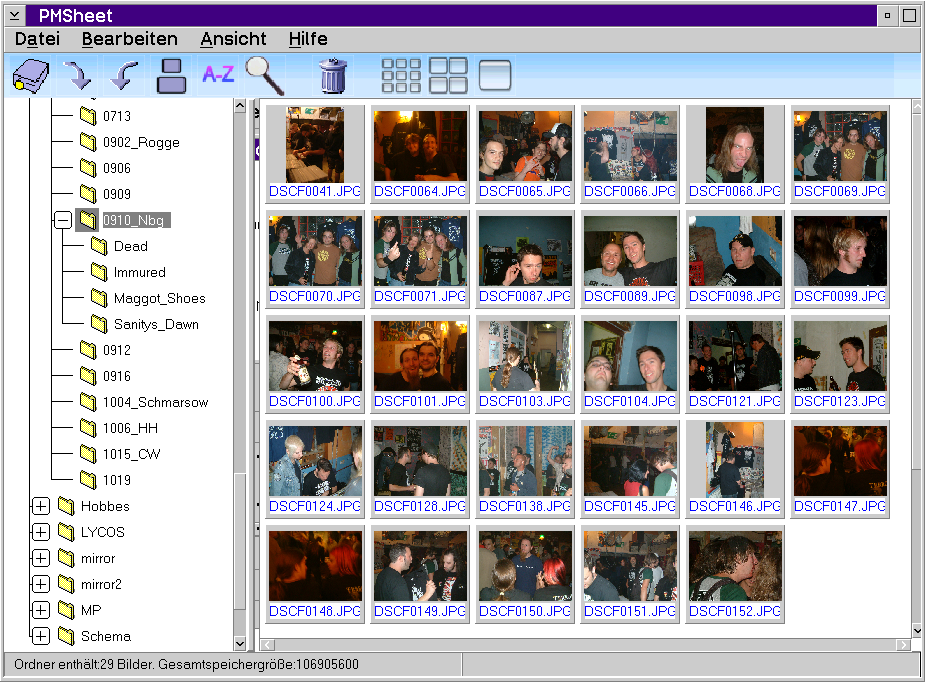This screenshot has height=682, width=925.
Task: Select the DSCF0069.JPG thumbnail image
Action: [x=840, y=146]
